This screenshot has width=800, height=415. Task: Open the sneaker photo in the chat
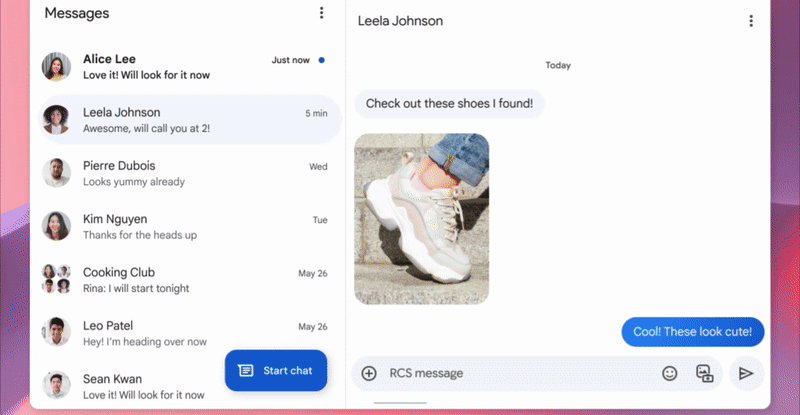[421, 219]
